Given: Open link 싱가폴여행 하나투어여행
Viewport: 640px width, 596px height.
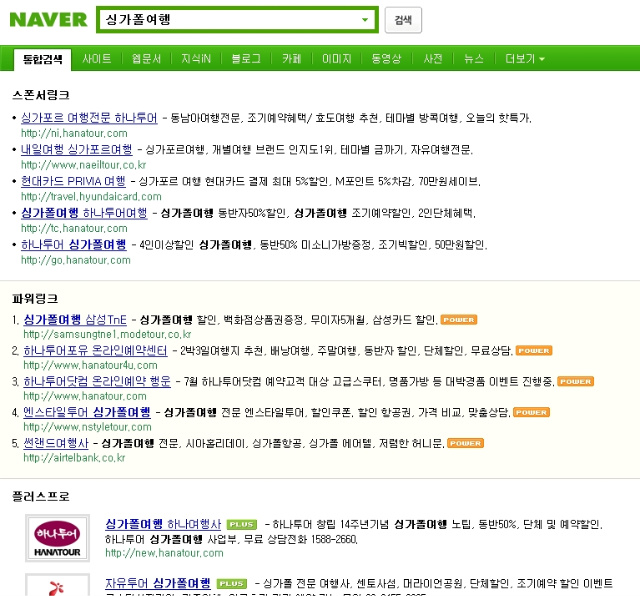Looking at the screenshot, I should (x=84, y=213).
